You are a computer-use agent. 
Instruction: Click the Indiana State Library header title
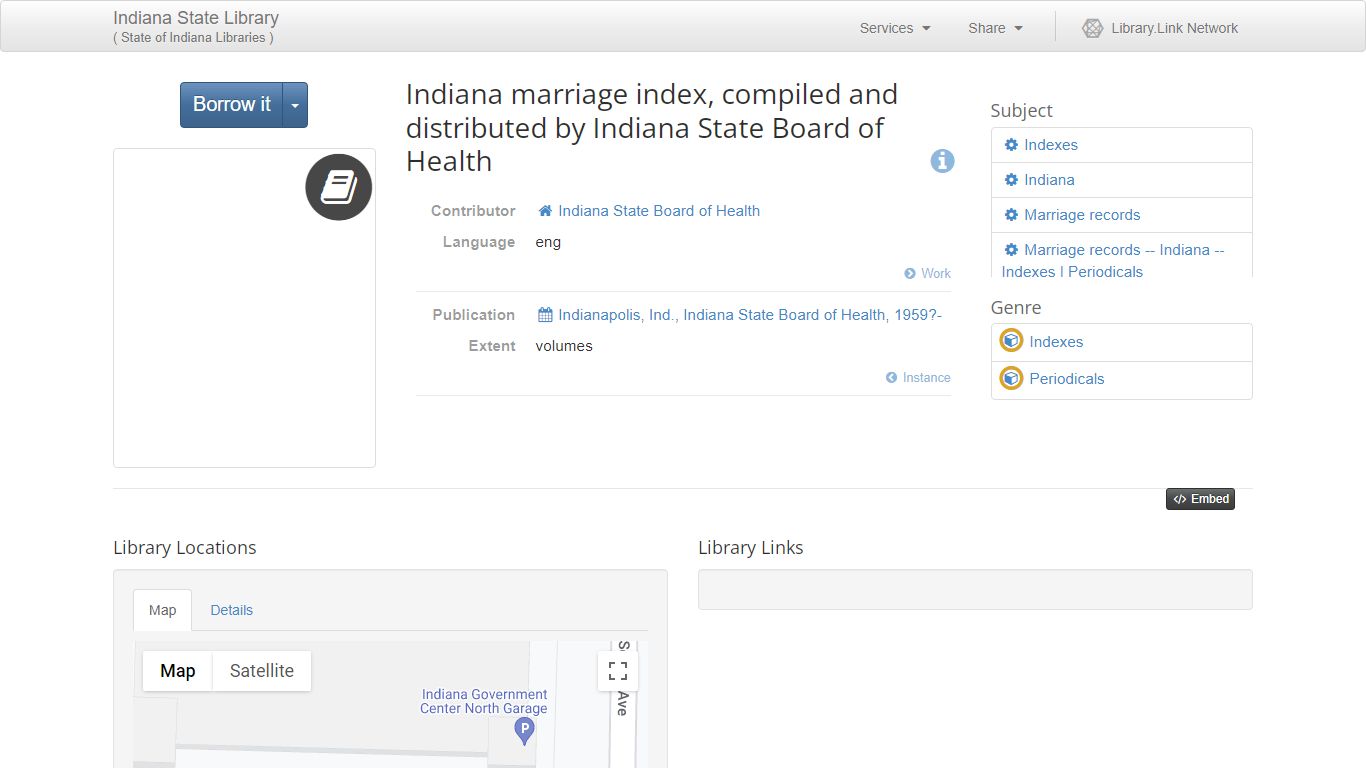coord(196,18)
